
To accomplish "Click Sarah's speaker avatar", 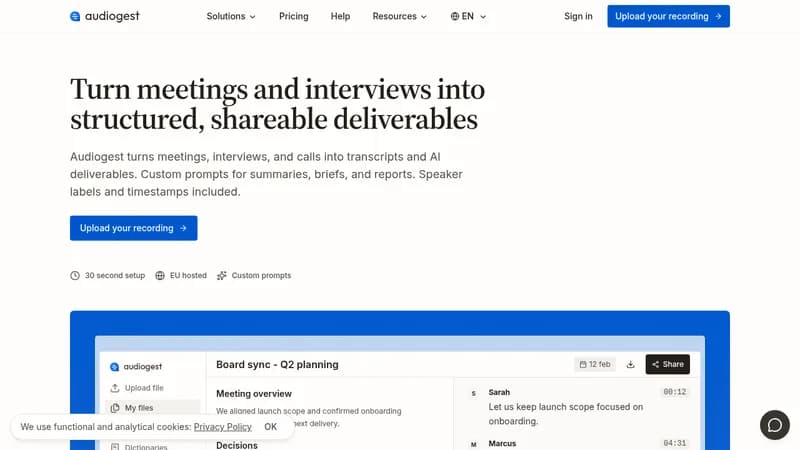I will click(x=473, y=393).
